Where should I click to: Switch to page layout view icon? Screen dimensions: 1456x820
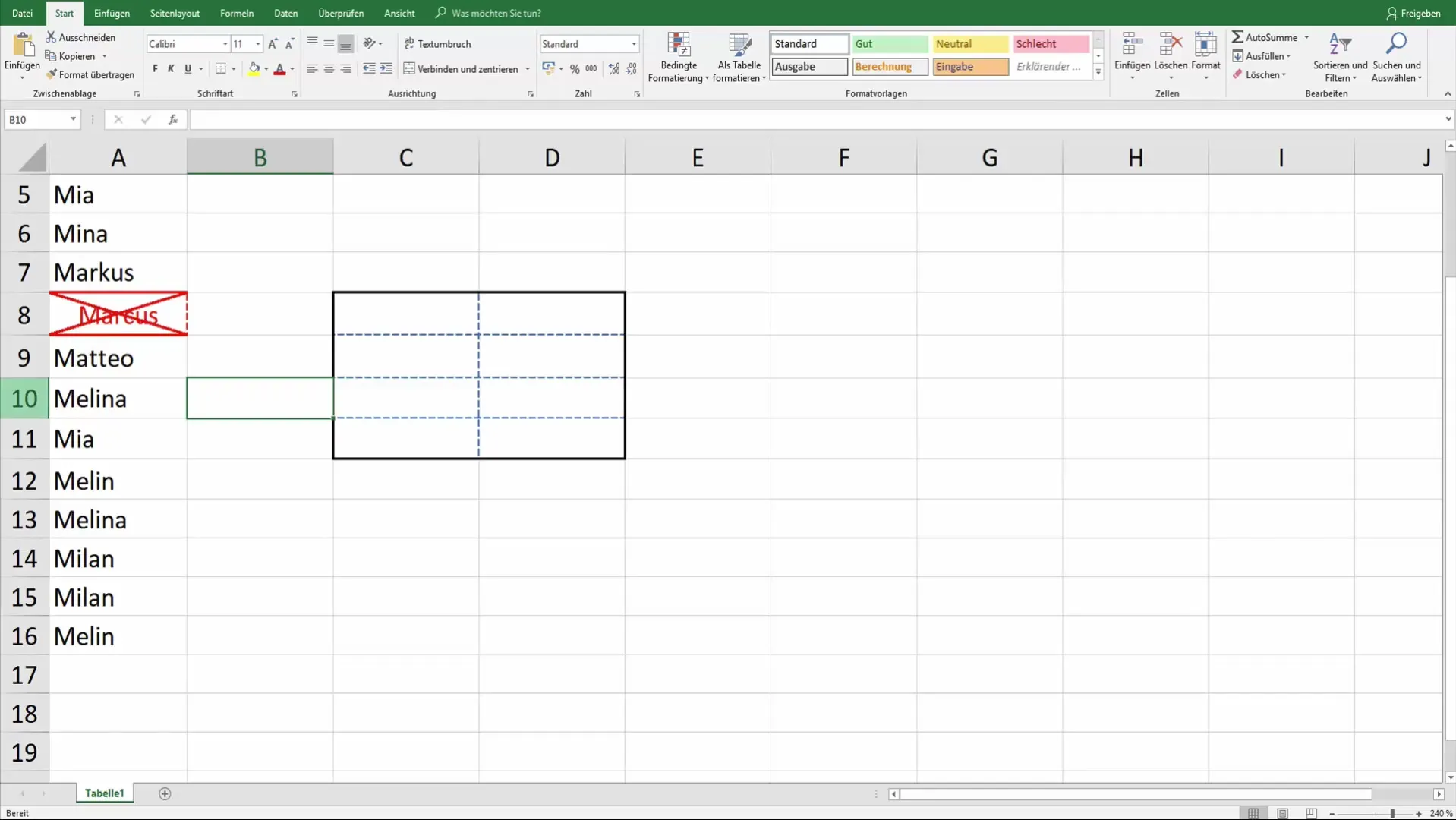coord(1282,813)
